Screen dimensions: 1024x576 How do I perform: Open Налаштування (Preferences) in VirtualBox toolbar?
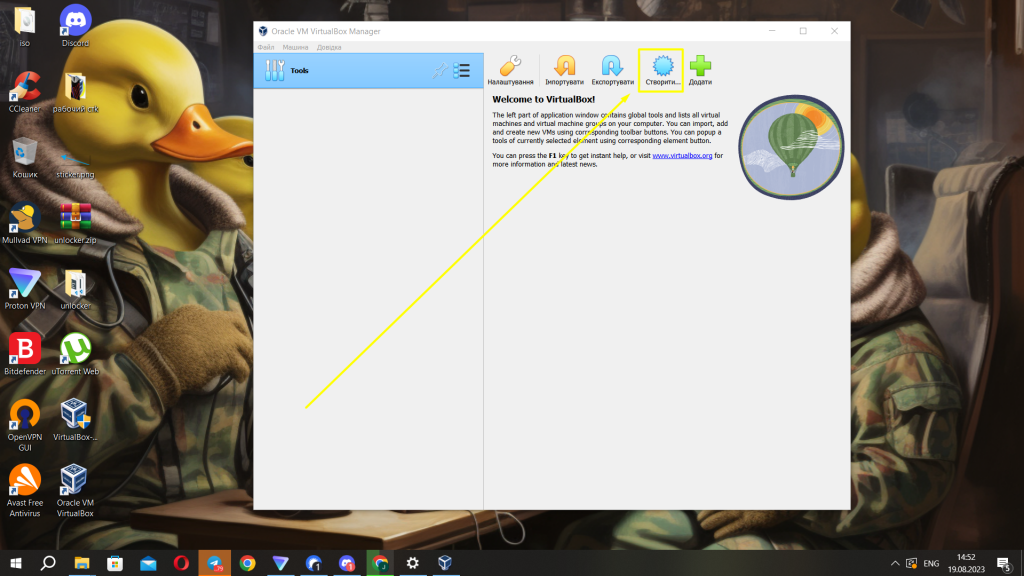pyautogui.click(x=511, y=68)
